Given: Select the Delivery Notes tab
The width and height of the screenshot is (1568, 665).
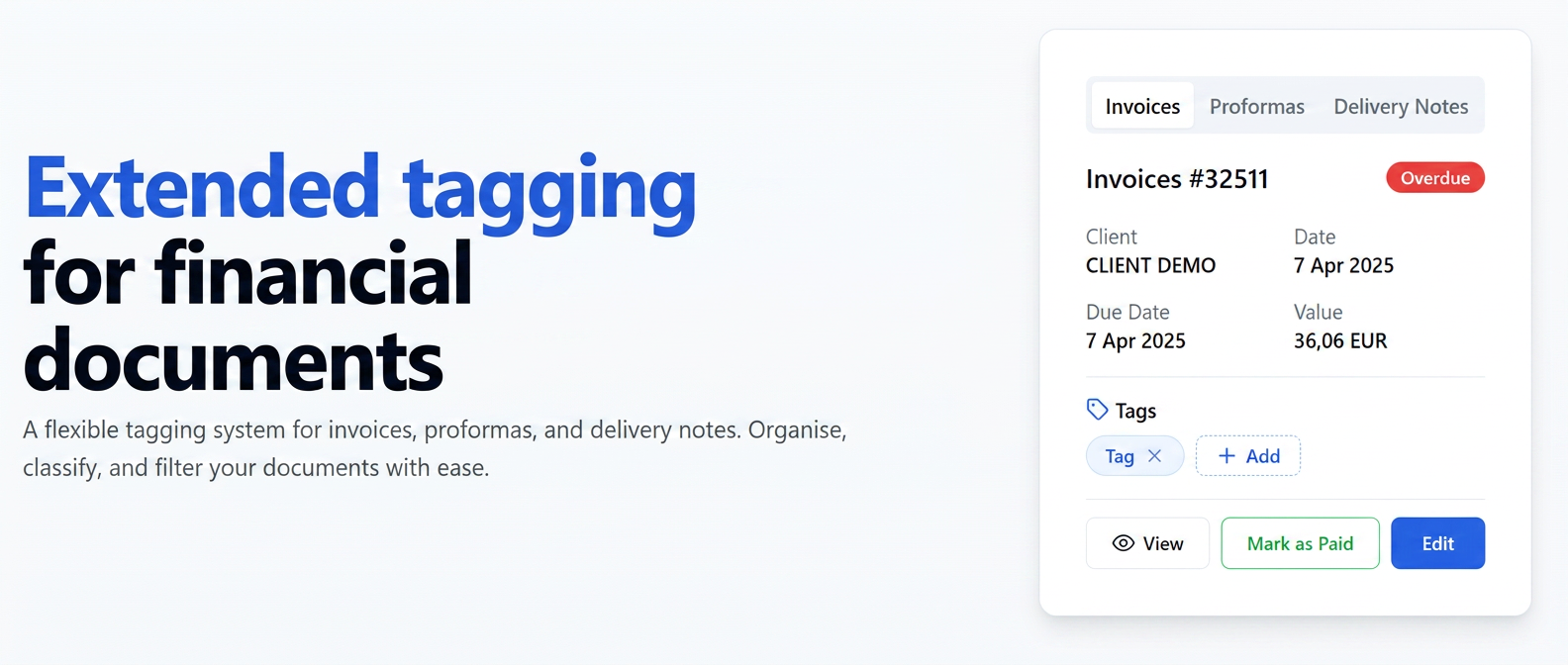Looking at the screenshot, I should coord(1401,106).
